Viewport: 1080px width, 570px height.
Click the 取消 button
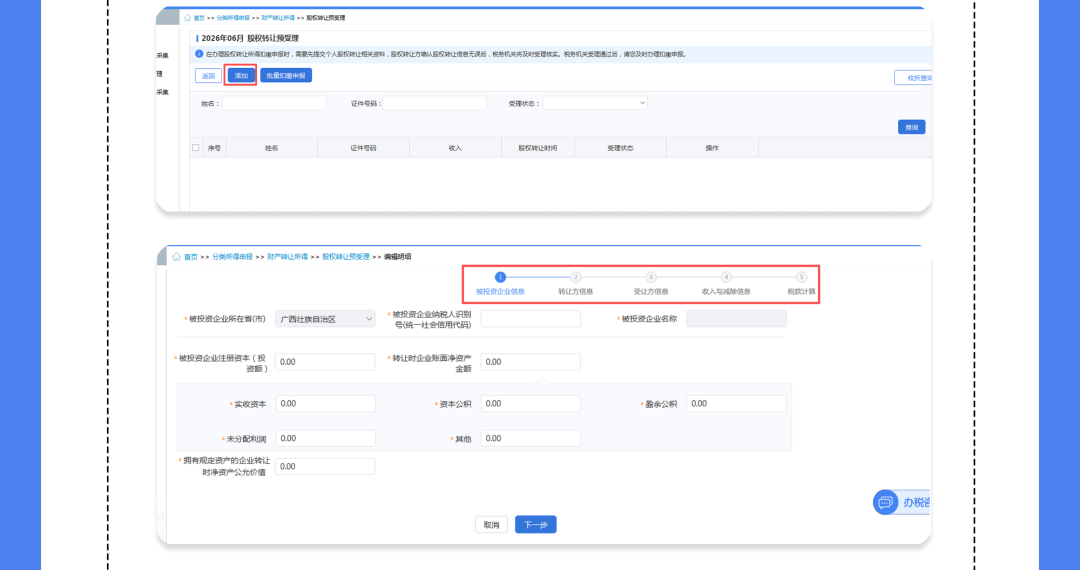click(491, 525)
